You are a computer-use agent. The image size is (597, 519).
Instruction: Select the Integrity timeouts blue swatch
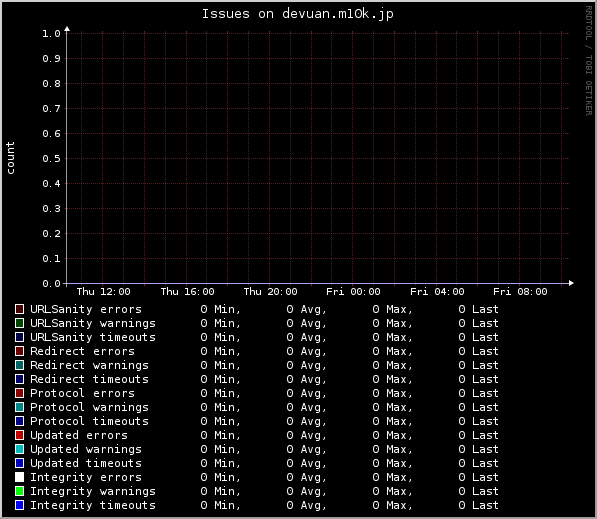coord(19,505)
